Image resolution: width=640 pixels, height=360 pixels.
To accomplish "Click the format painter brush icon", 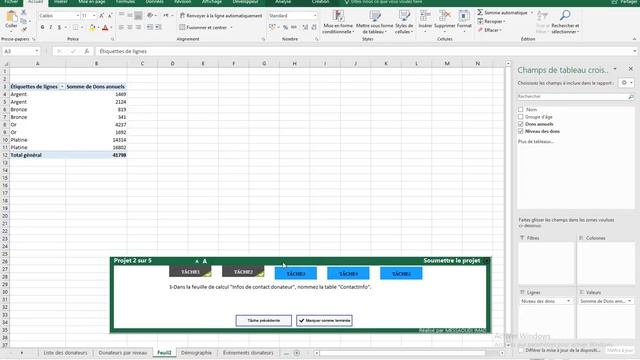I will point(24,29).
